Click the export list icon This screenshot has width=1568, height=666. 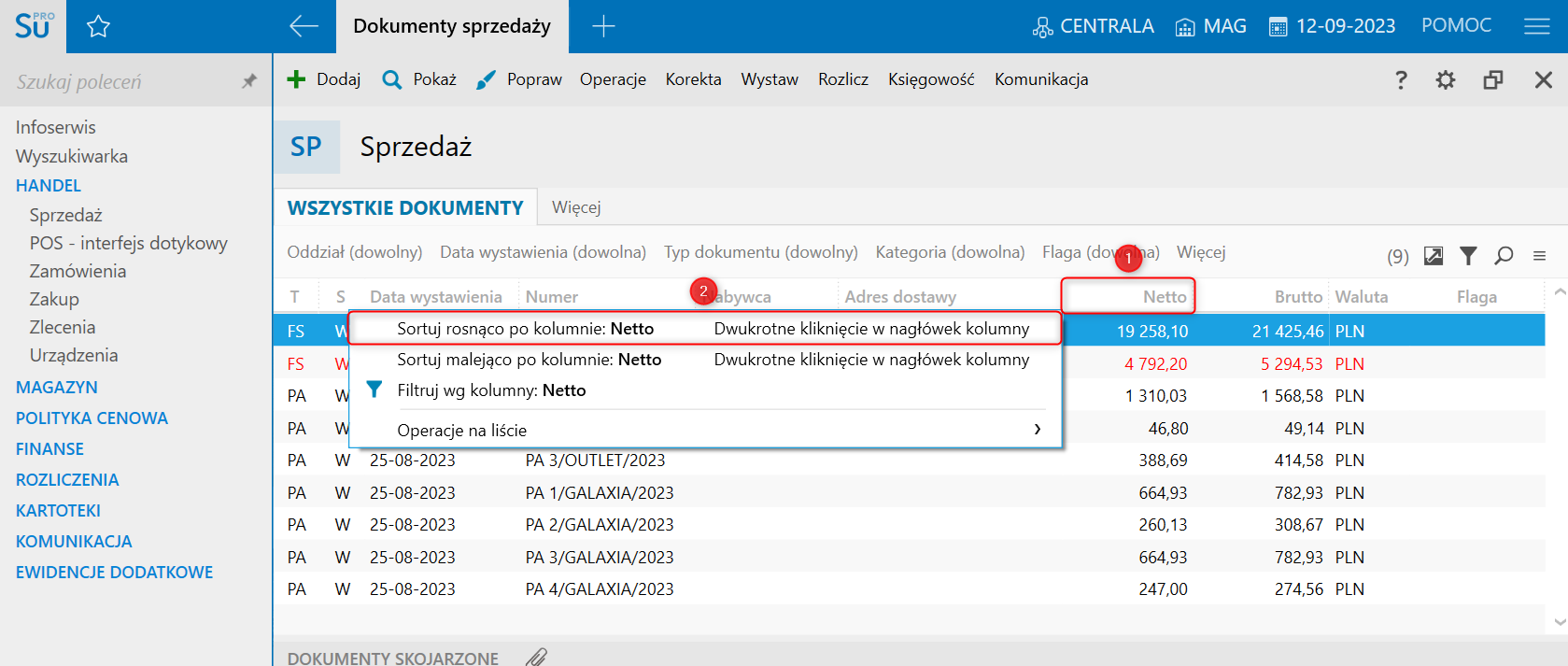[1434, 255]
